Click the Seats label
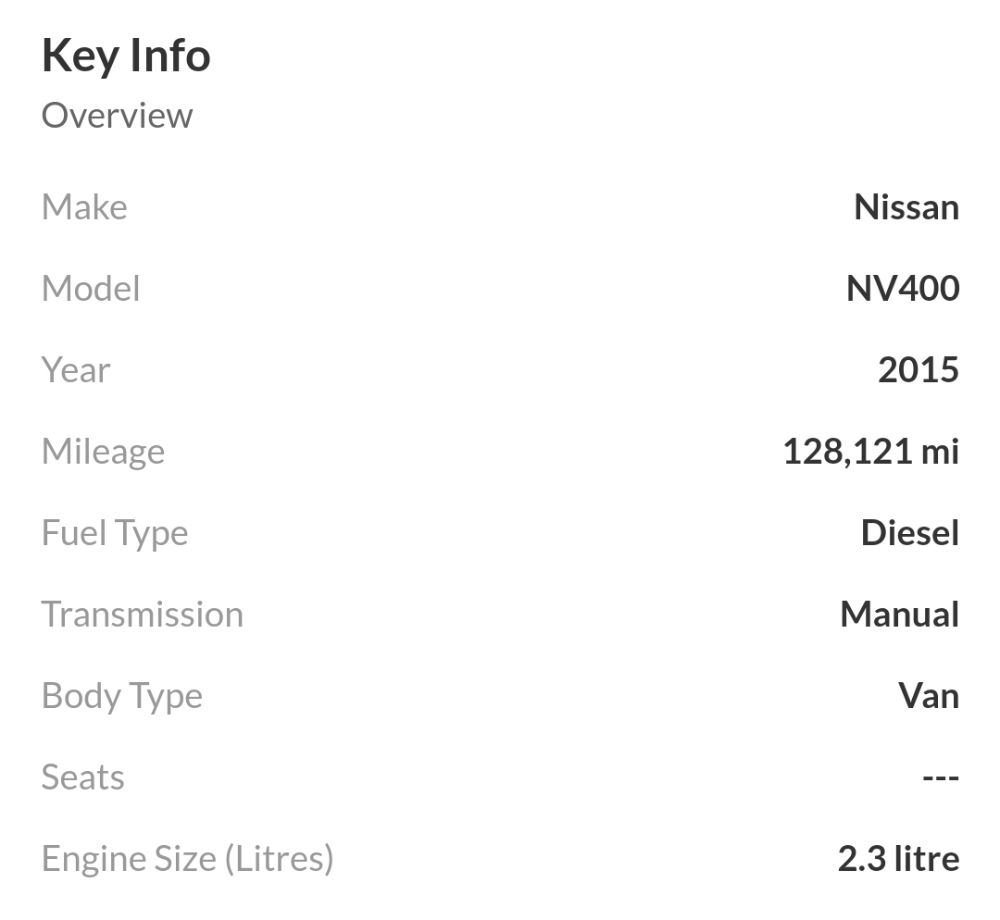This screenshot has height=920, width=1000. [x=83, y=777]
